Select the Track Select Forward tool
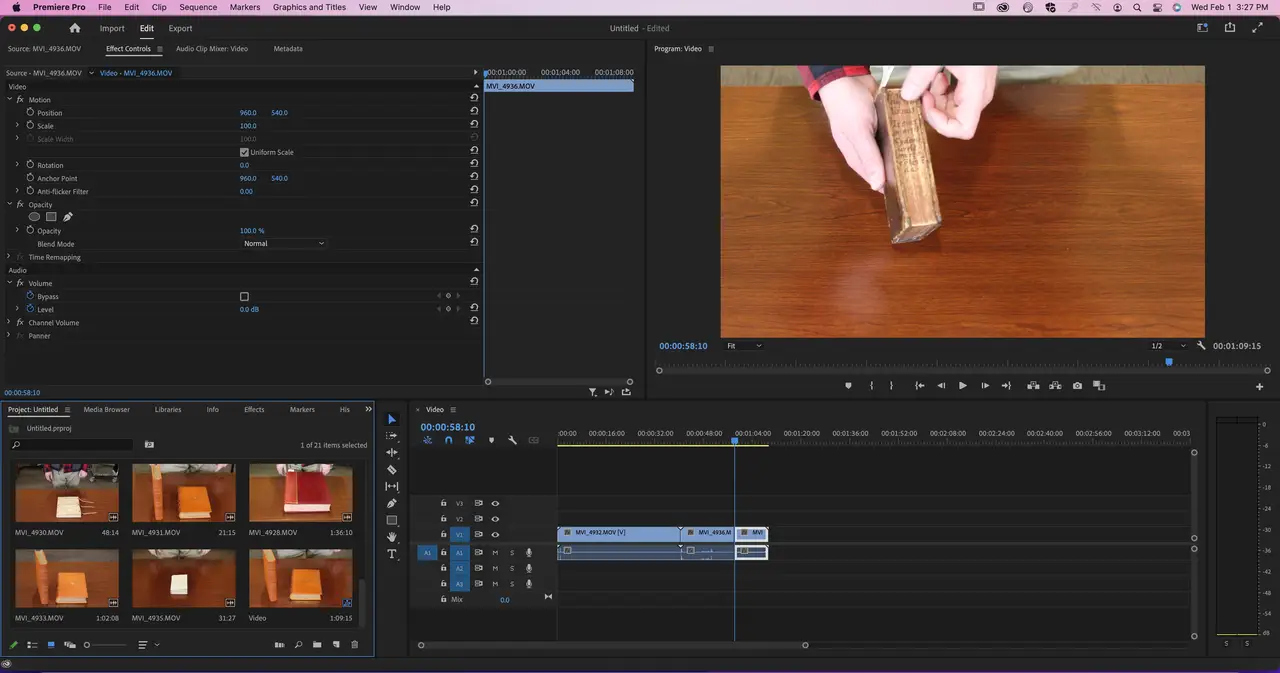Image resolution: width=1280 pixels, height=673 pixels. pyautogui.click(x=392, y=436)
